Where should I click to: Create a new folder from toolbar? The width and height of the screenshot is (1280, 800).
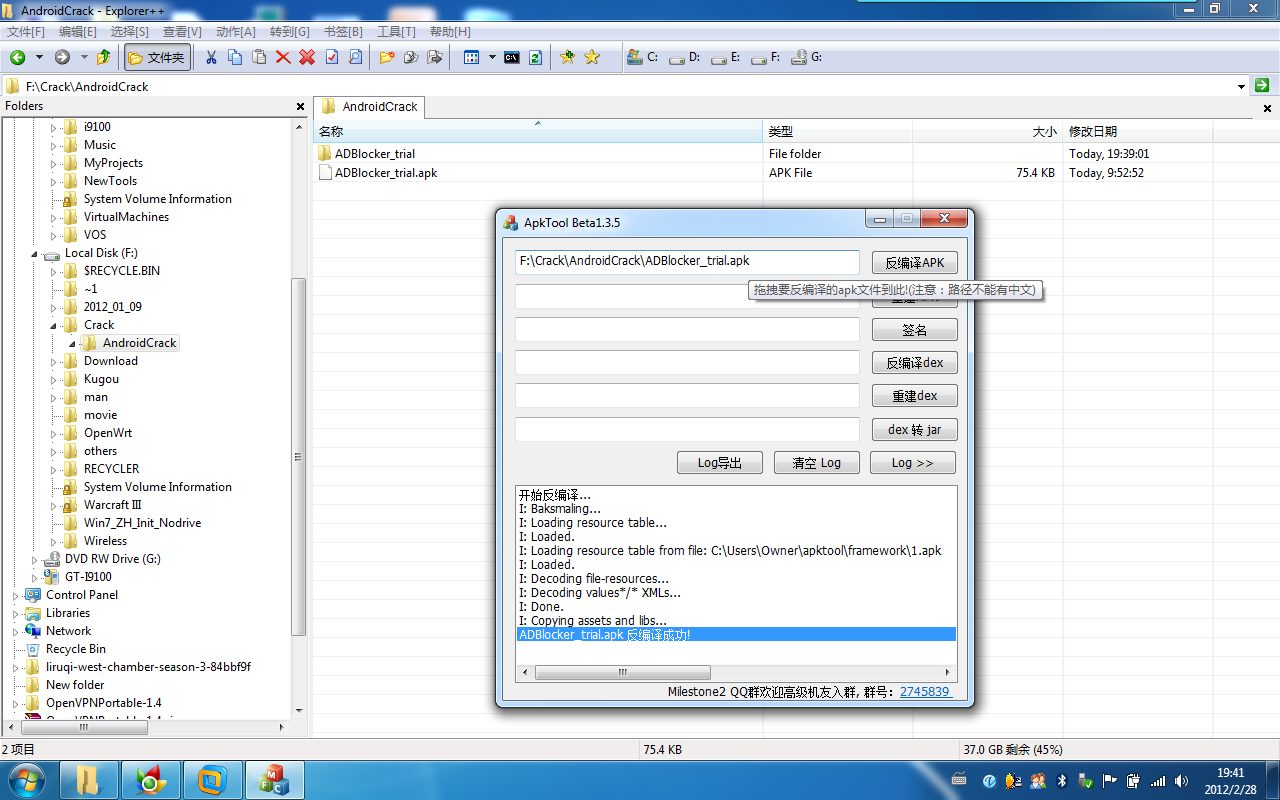[386, 58]
